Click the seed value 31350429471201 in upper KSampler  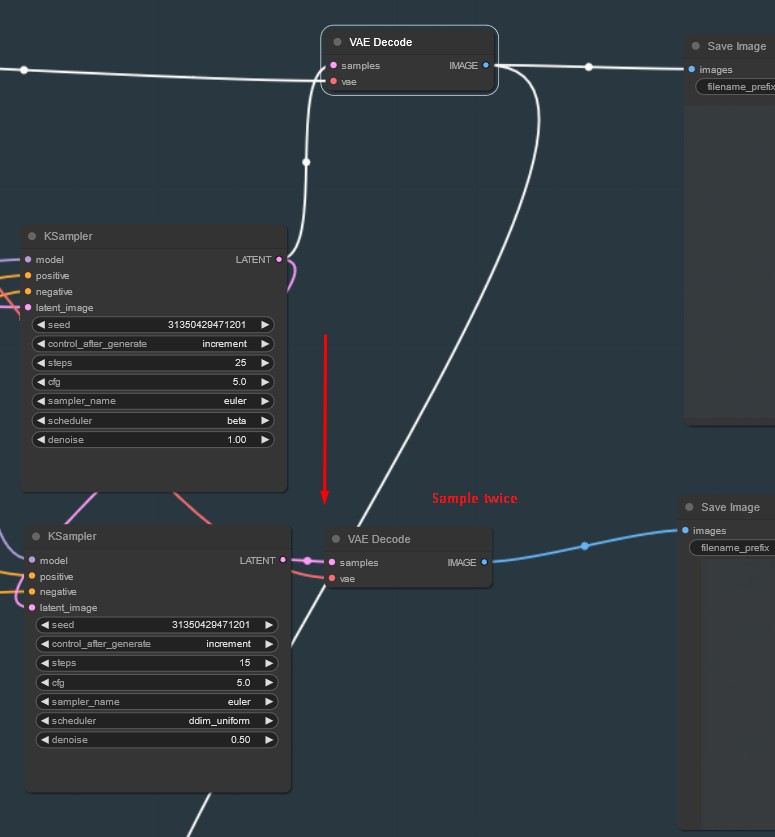[207, 325]
